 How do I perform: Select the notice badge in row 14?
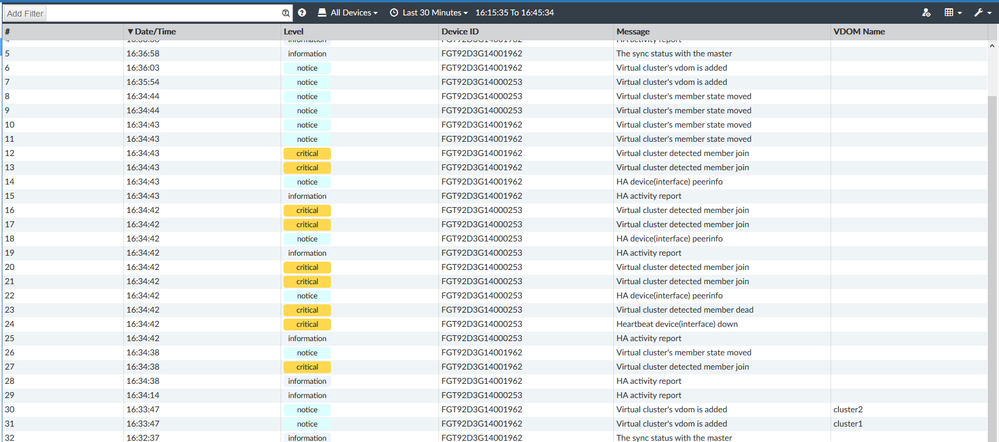coord(307,182)
